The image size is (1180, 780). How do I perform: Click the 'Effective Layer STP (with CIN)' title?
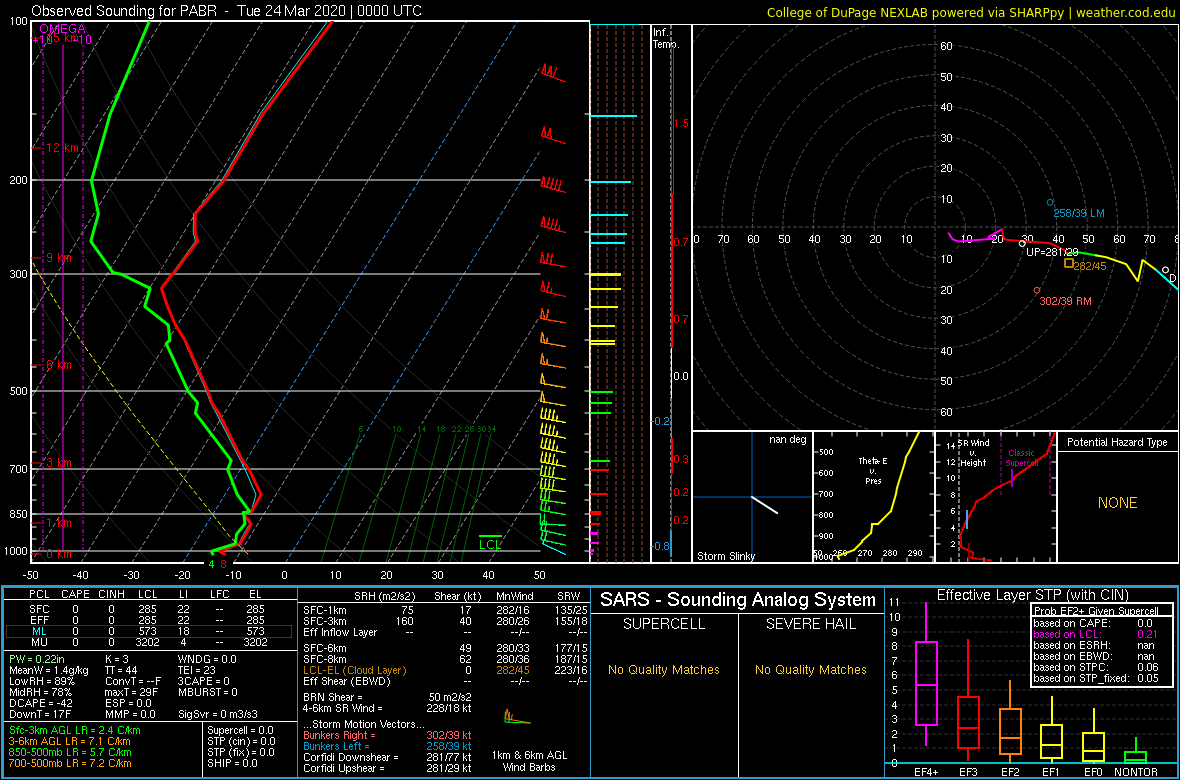click(1032, 596)
